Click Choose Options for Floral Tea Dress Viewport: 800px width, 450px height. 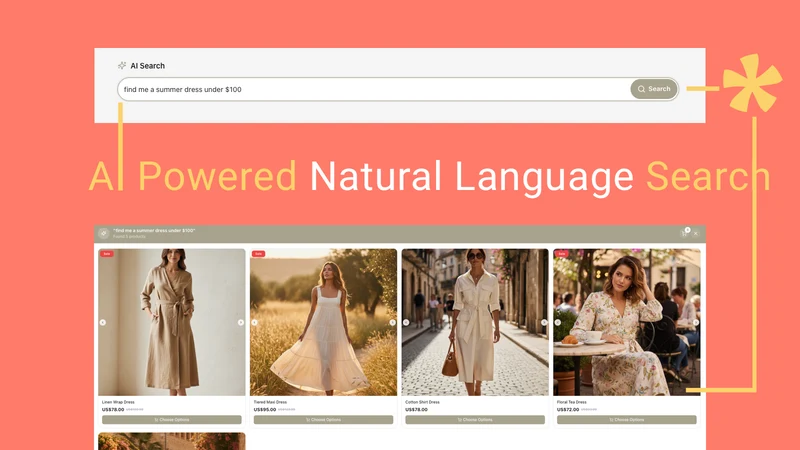[627, 420]
